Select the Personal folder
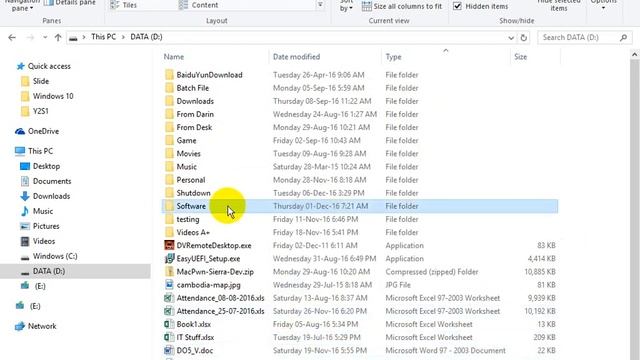640x360 pixels. (x=185, y=180)
